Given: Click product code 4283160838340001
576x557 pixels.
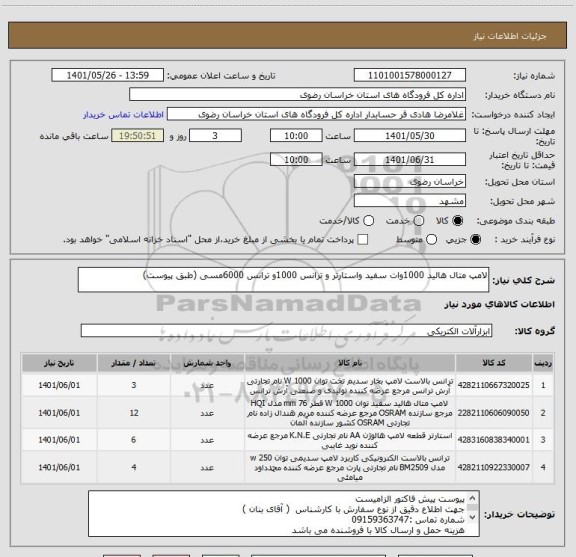Looking at the screenshot, I should [x=493, y=440].
